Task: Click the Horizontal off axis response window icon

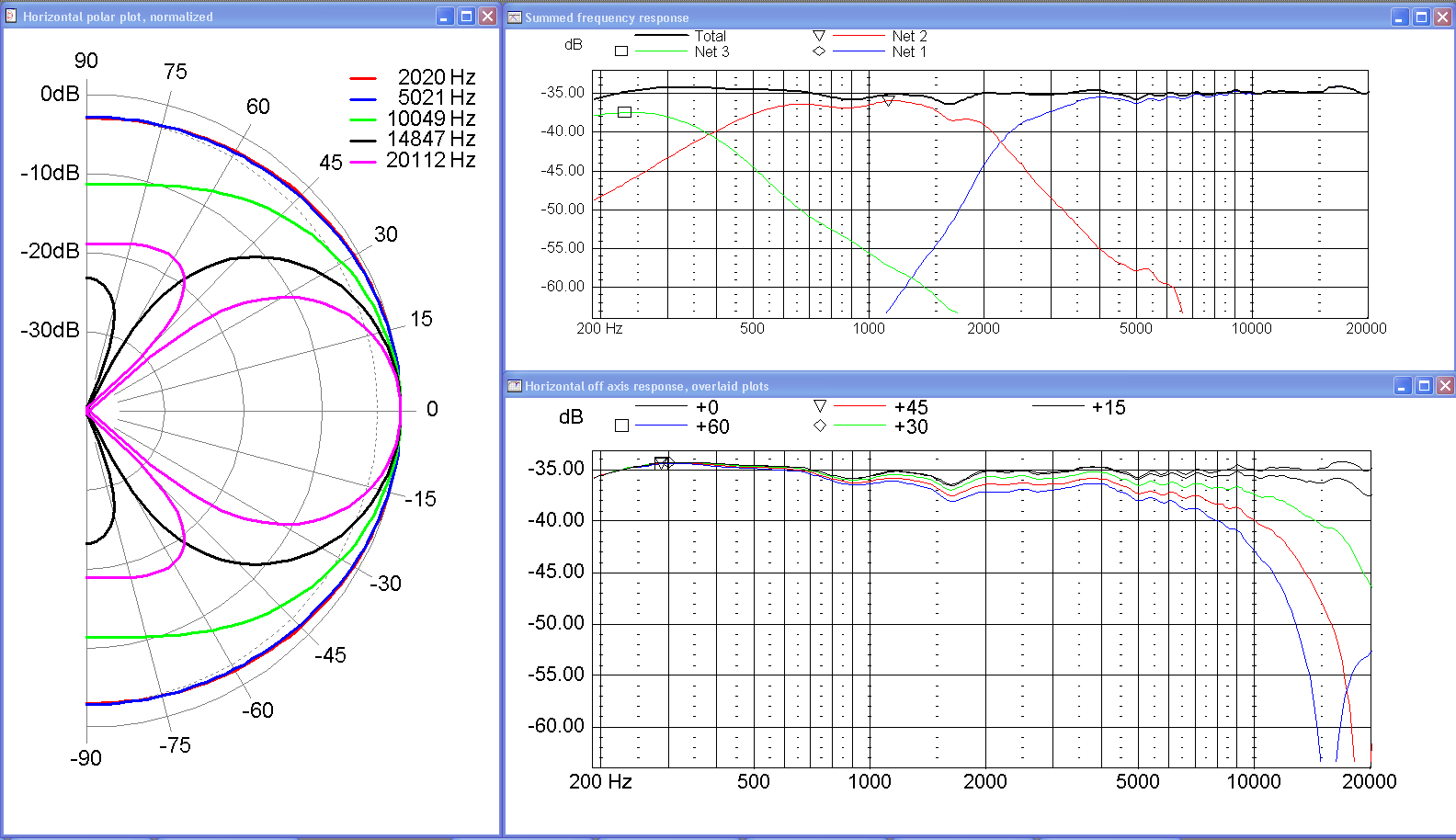Action: click(x=515, y=386)
